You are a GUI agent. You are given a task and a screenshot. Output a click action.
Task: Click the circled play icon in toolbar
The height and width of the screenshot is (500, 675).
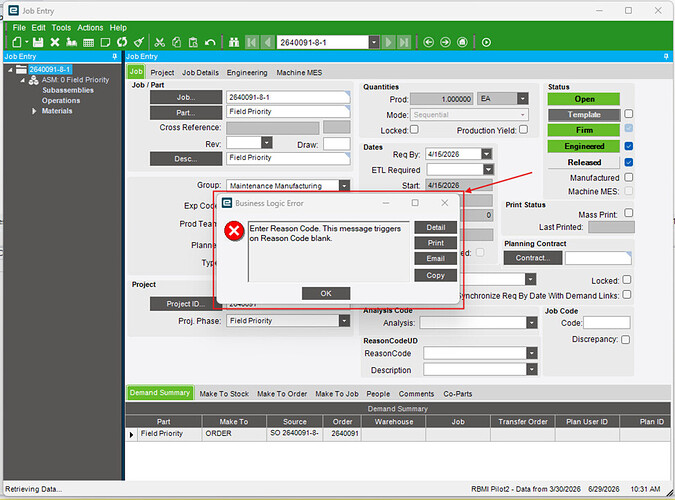pyautogui.click(x=486, y=42)
